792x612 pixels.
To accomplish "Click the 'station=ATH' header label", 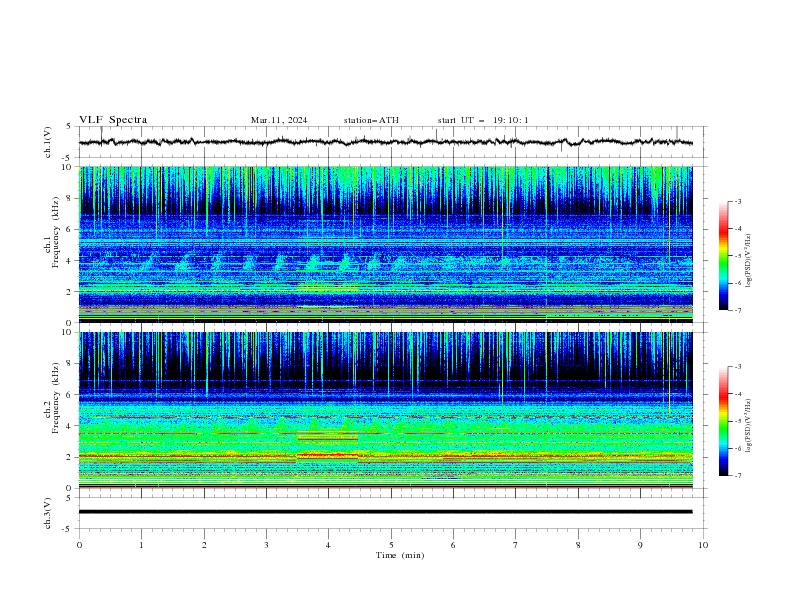I will (x=371, y=120).
